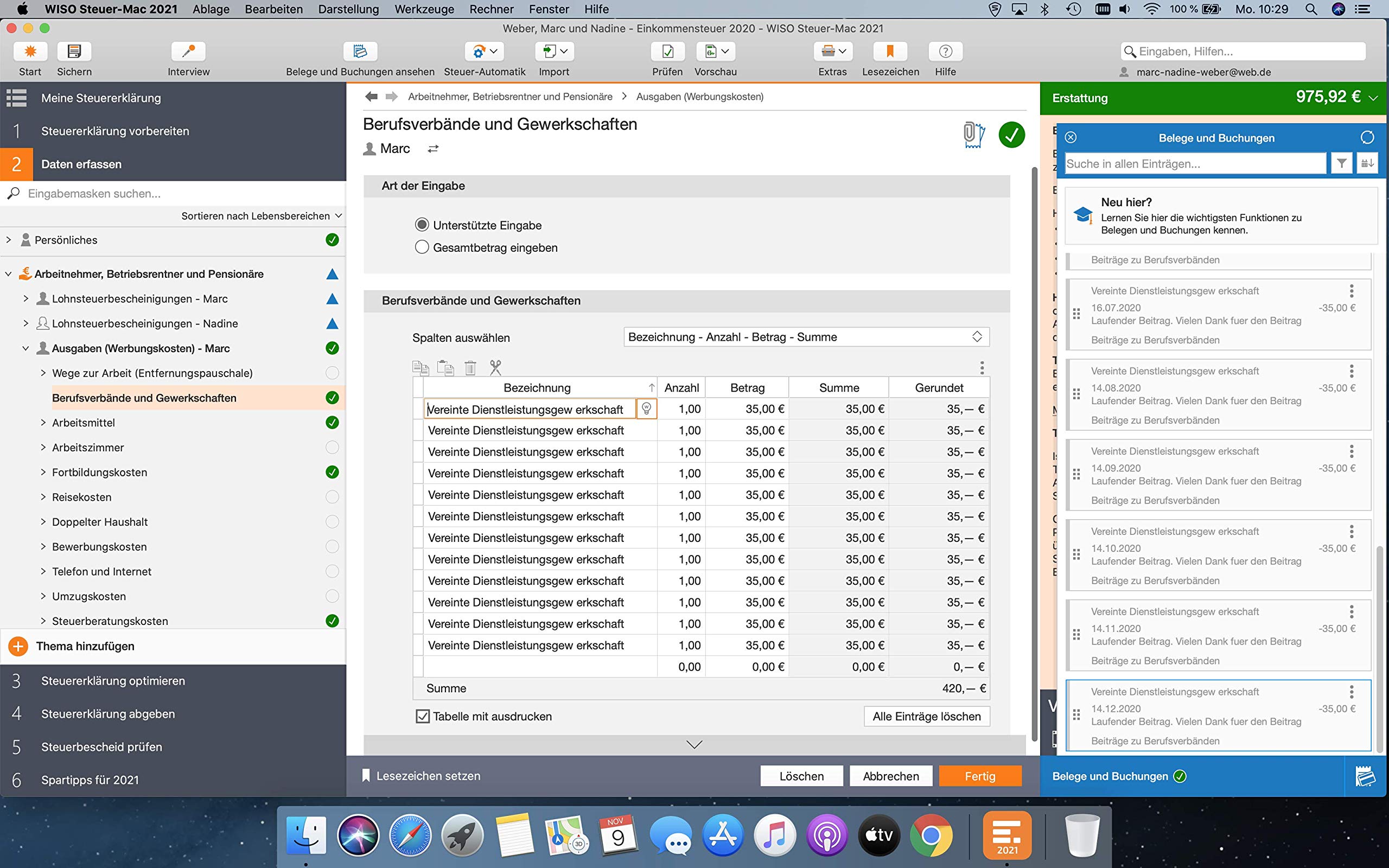Click the paperclip receipt attachment icon
This screenshot has height=868, width=1389.
tap(974, 135)
